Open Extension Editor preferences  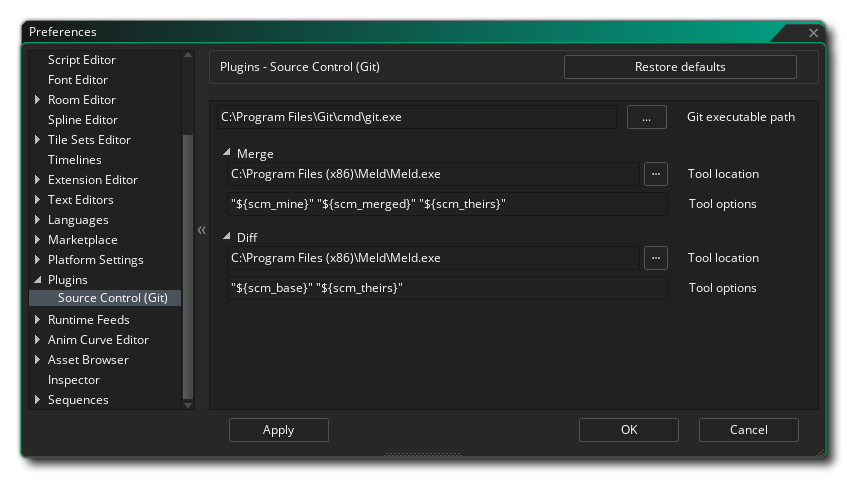(x=93, y=180)
